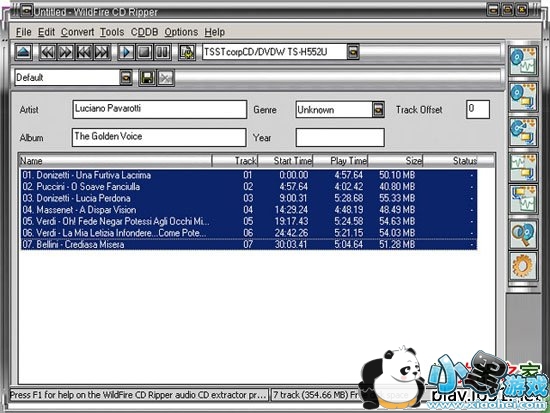Click the rewind playback button
The image size is (550, 413).
47,52
